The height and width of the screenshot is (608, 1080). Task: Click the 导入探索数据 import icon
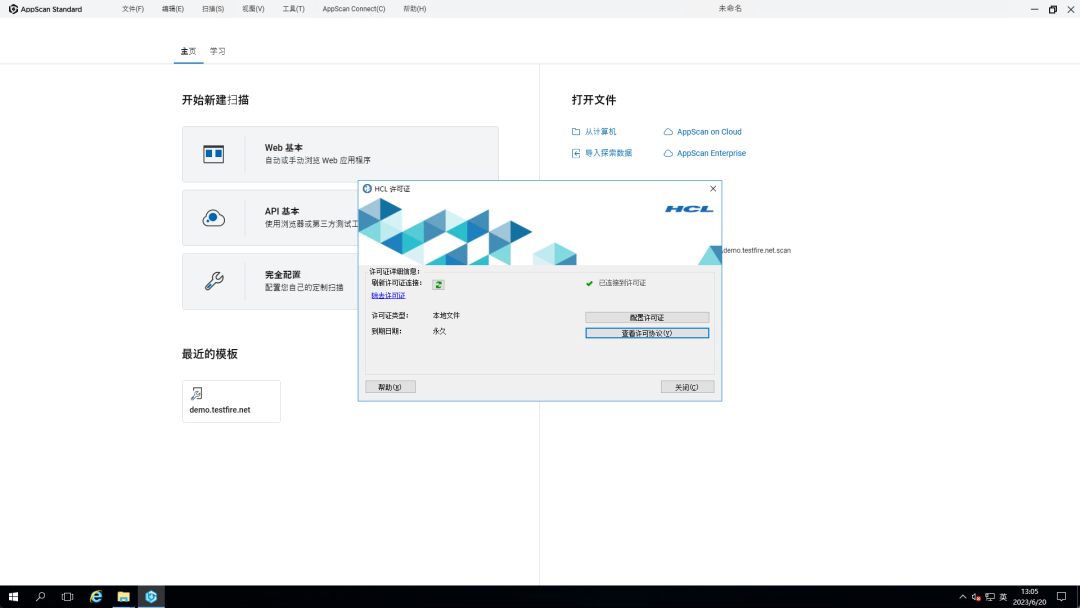click(x=576, y=153)
